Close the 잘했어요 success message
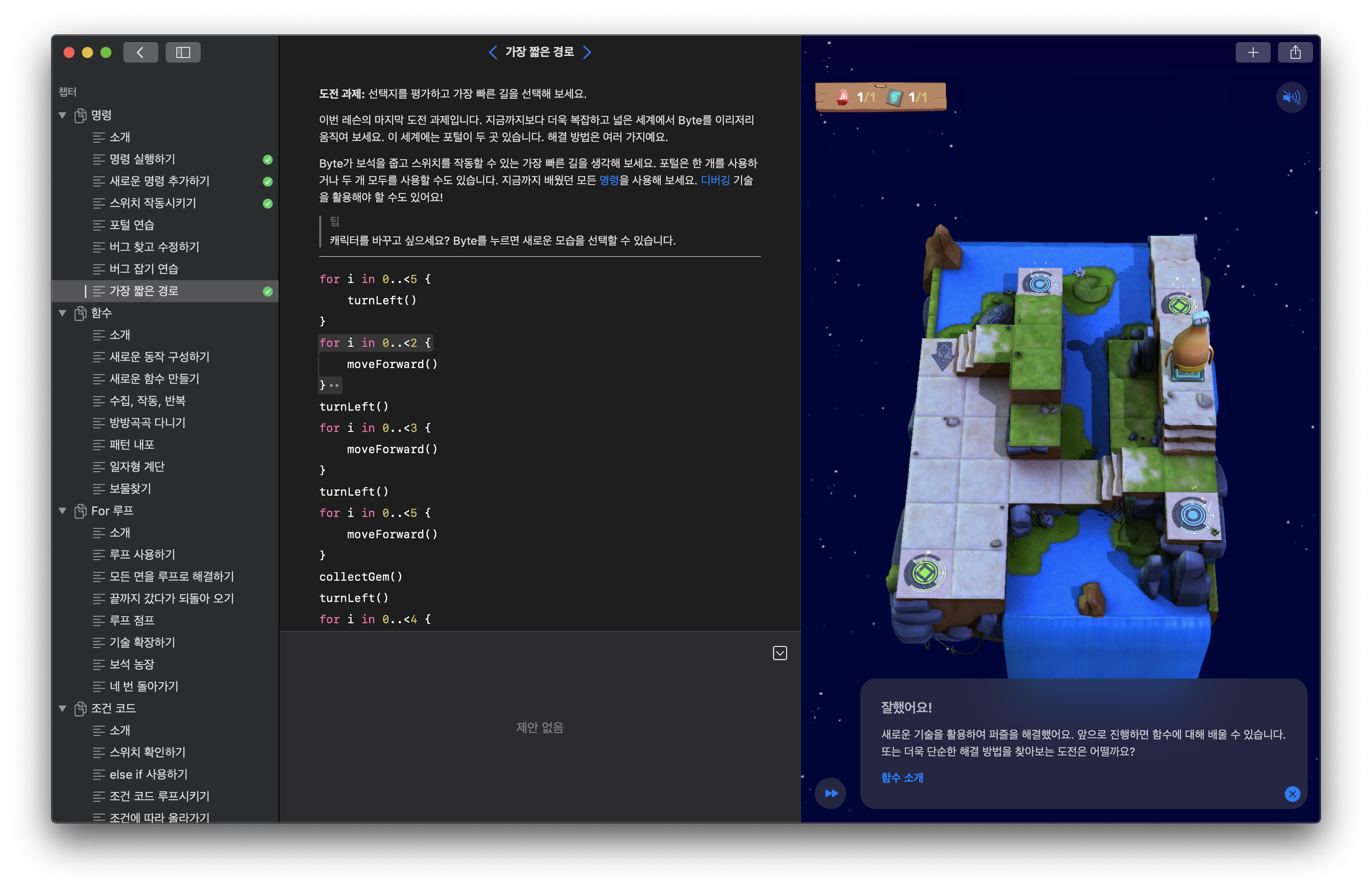 [x=1292, y=794]
